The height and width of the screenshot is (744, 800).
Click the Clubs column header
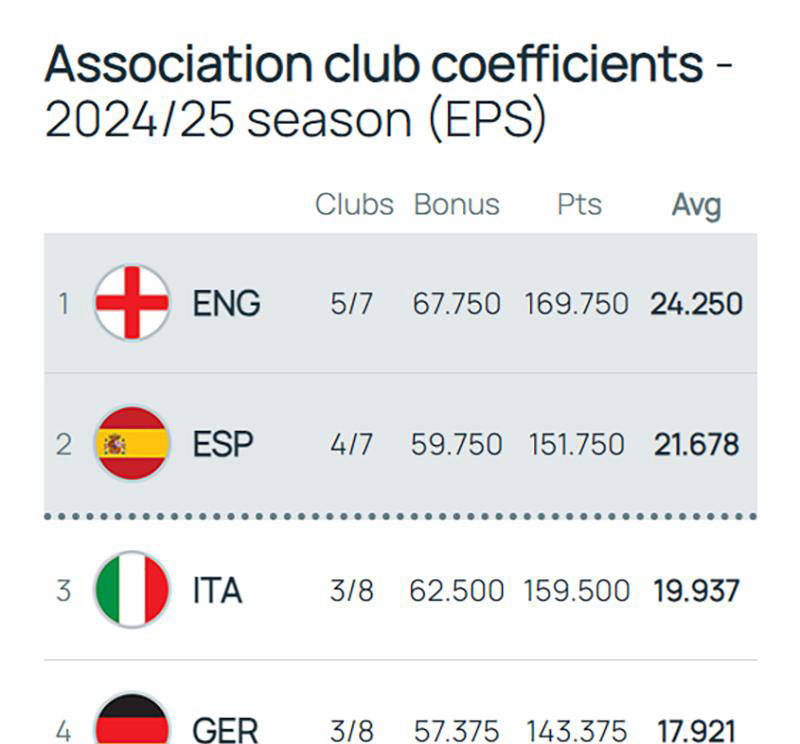point(354,205)
